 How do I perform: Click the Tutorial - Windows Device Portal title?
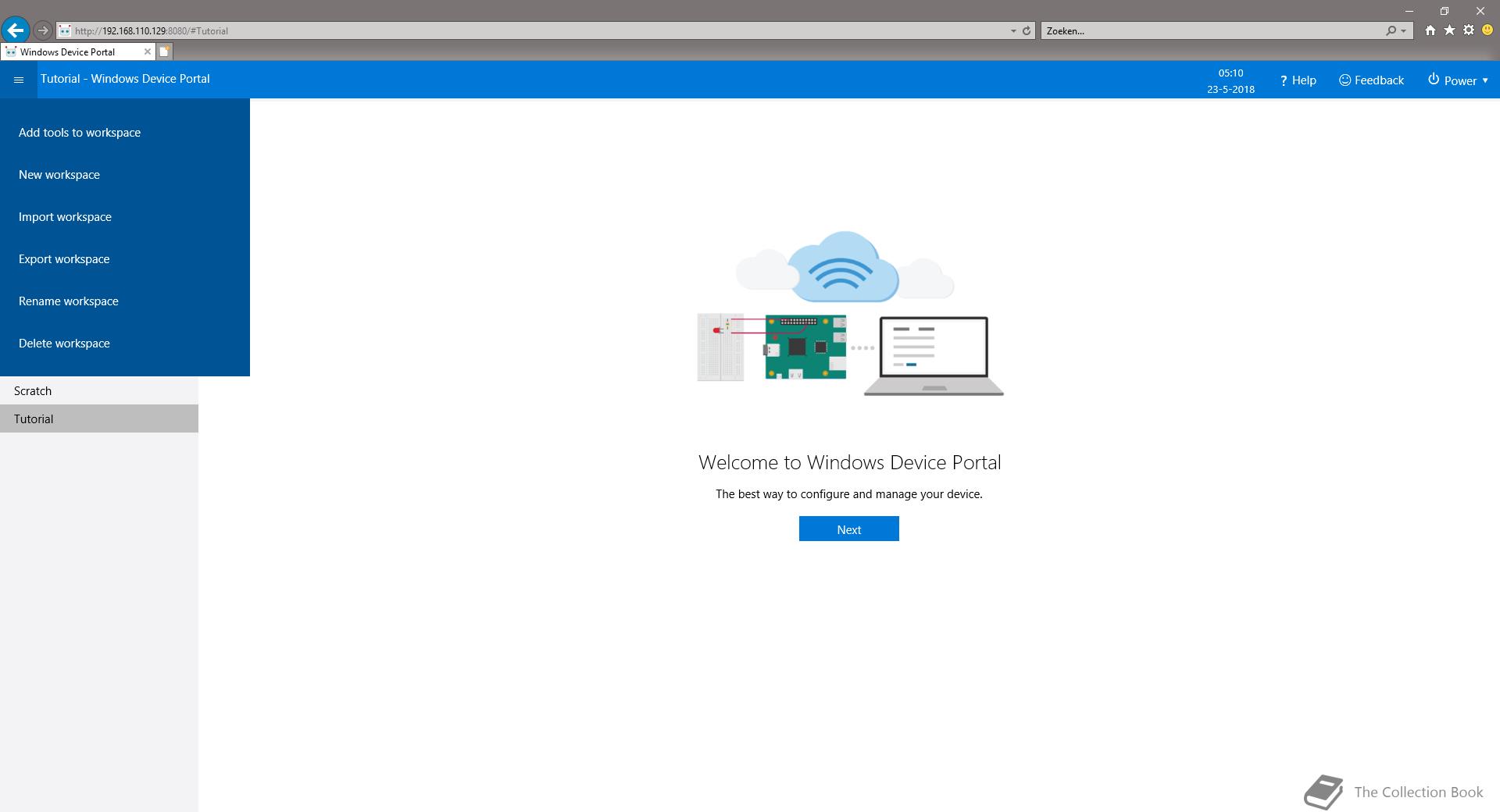(x=125, y=78)
